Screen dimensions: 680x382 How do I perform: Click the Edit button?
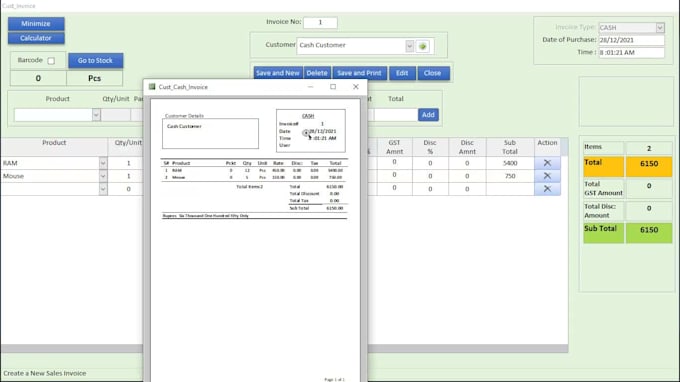402,73
